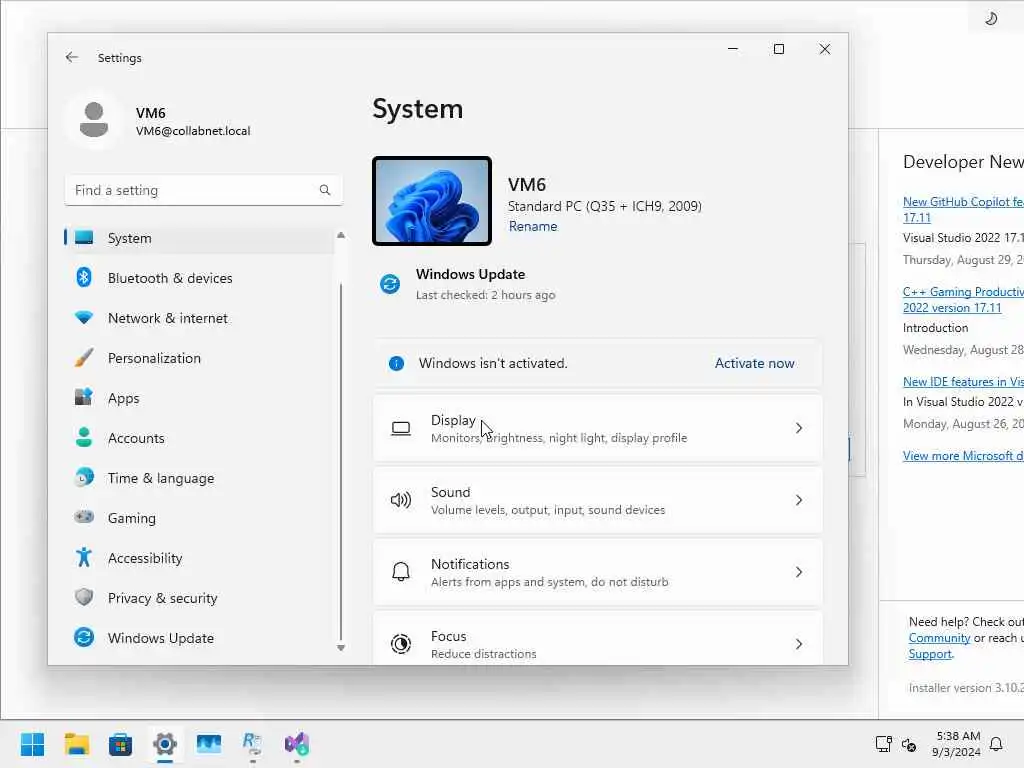Click the muted volume tray icon

point(909,744)
